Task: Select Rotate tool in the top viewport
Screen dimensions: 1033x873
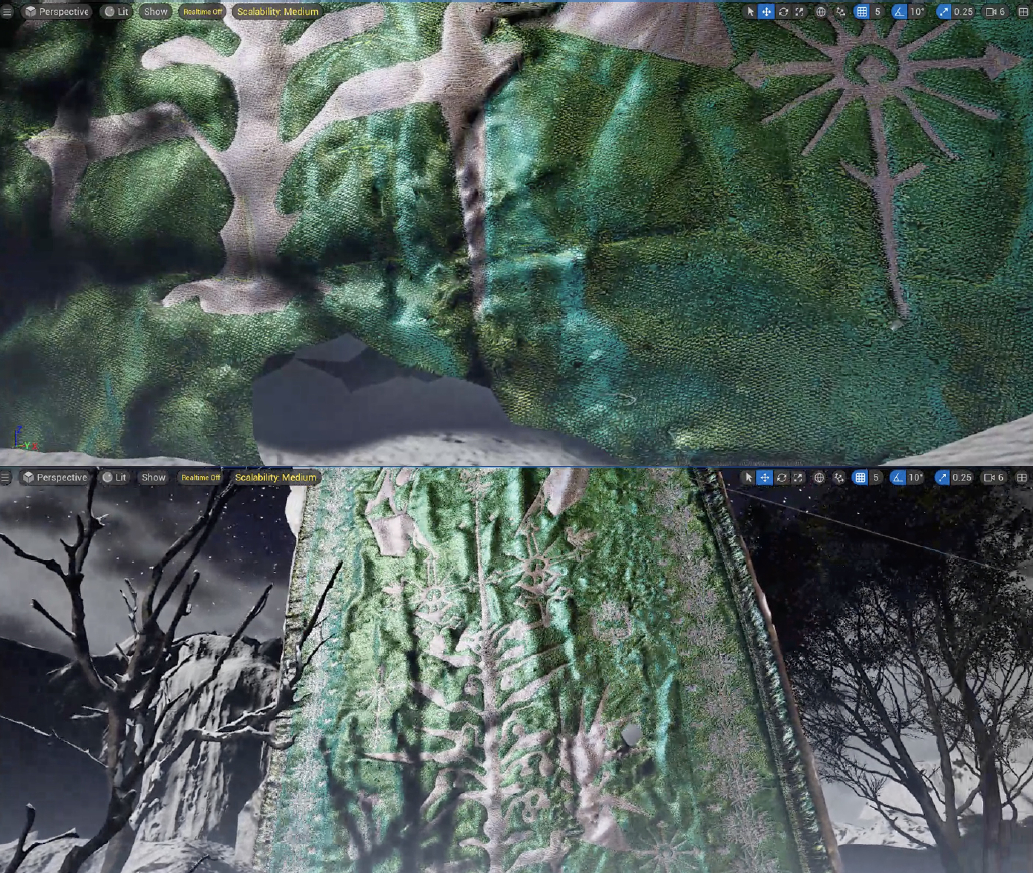Action: [783, 12]
